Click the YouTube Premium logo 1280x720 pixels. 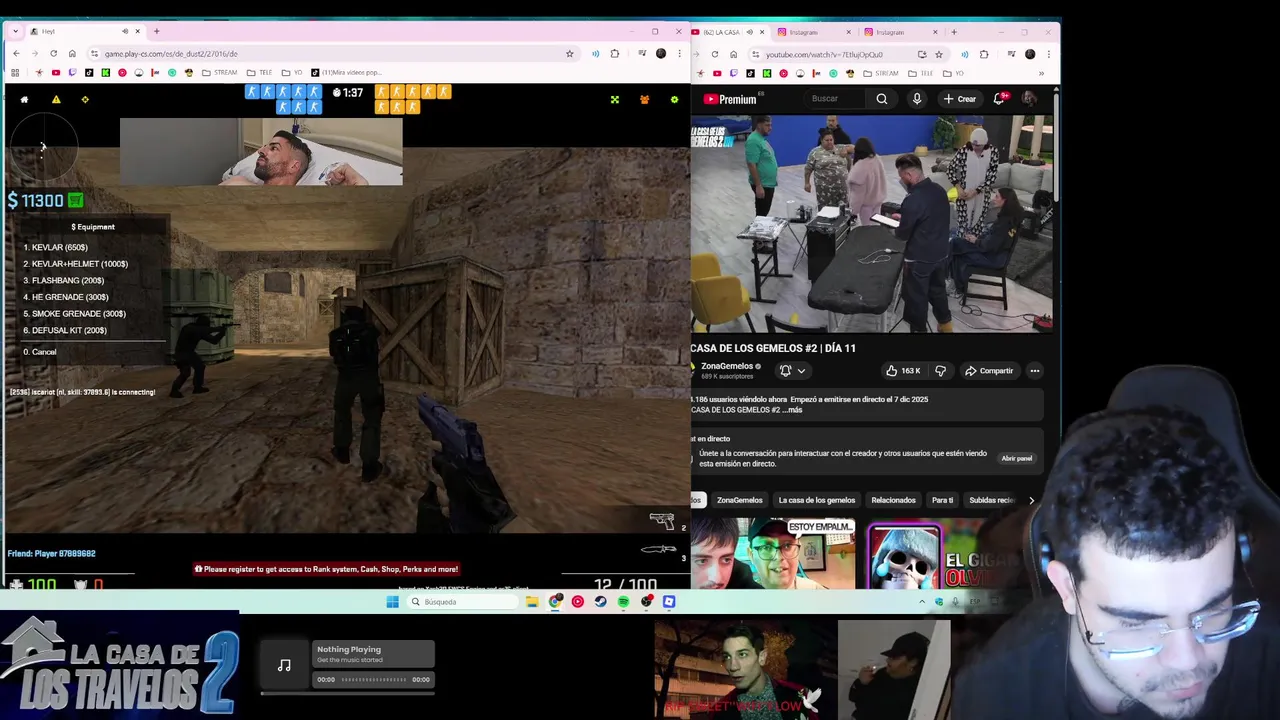(x=729, y=99)
